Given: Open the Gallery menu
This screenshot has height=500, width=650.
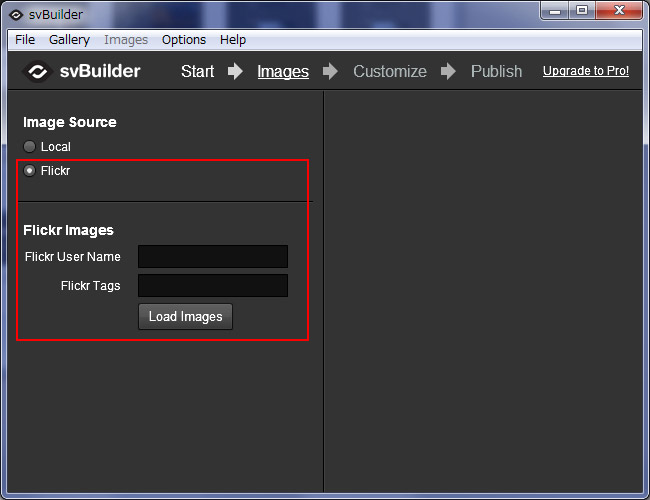Looking at the screenshot, I should (x=69, y=40).
